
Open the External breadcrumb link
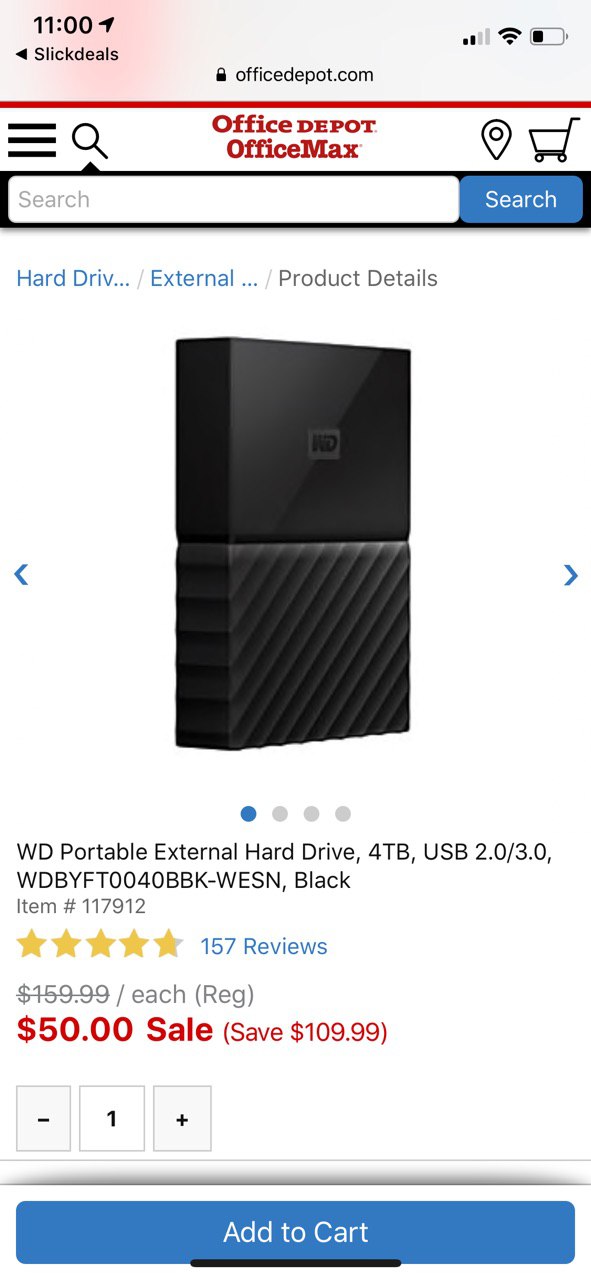click(x=204, y=278)
